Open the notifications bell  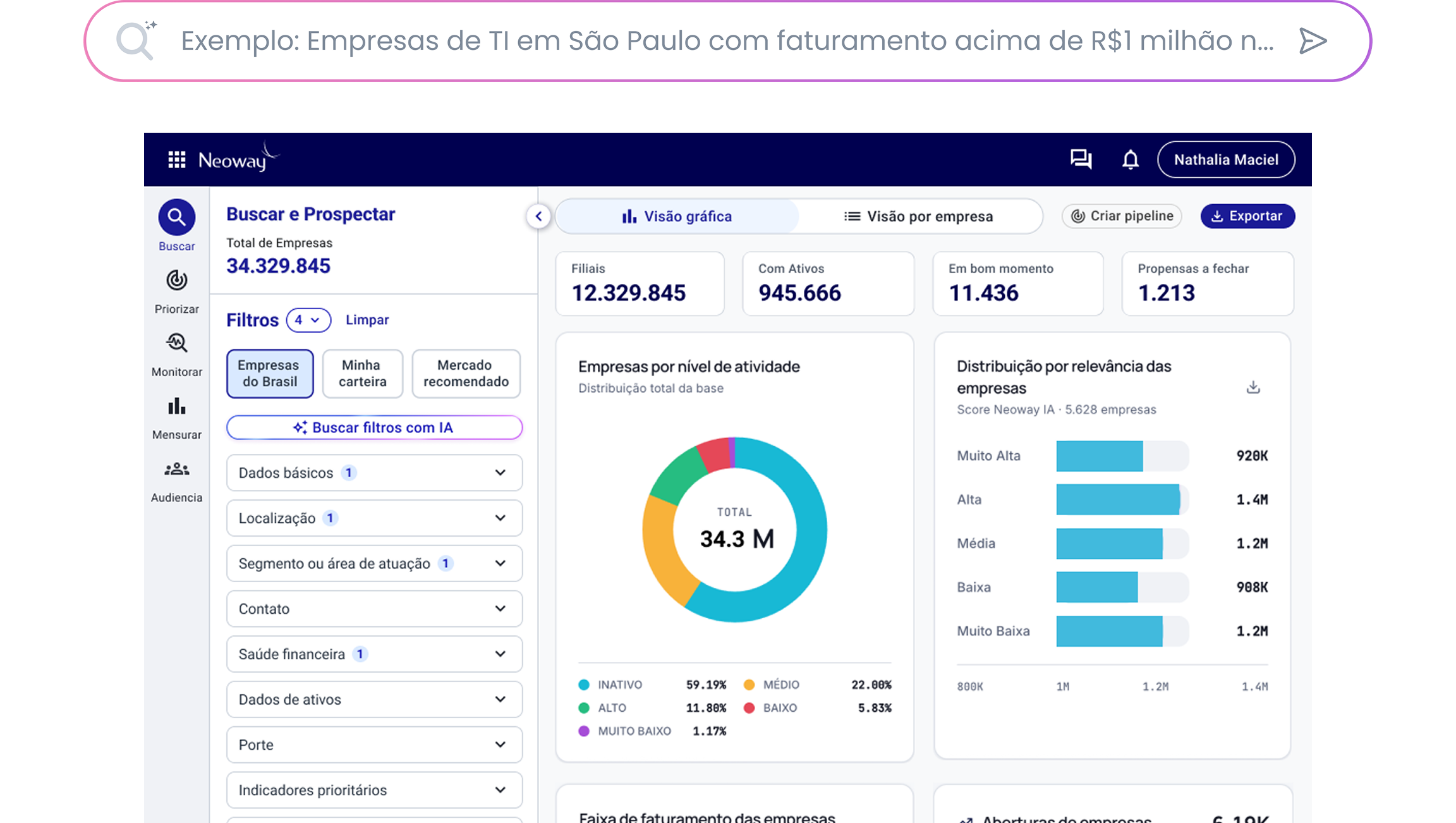pyautogui.click(x=1131, y=159)
